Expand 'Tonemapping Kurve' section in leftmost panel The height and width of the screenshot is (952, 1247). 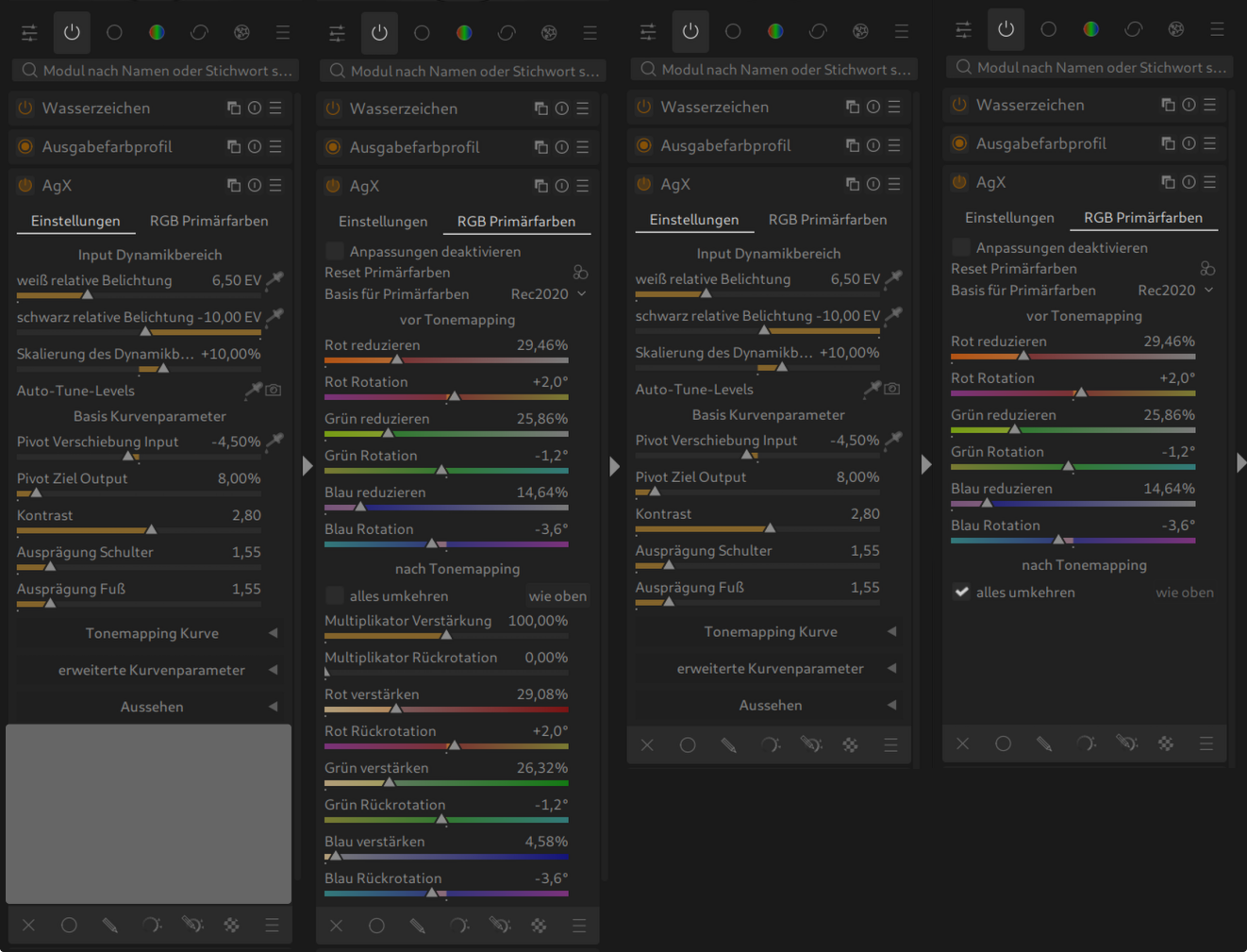click(x=152, y=633)
